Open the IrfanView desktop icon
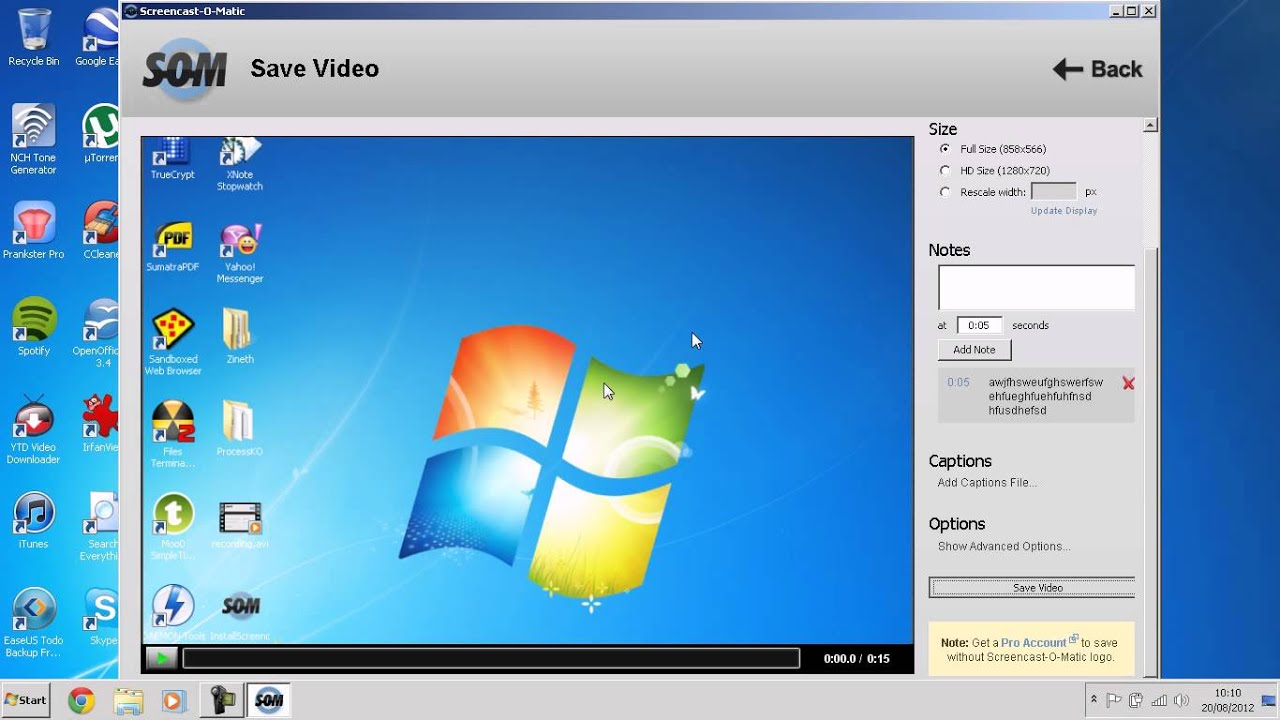The image size is (1280, 720). [101, 423]
